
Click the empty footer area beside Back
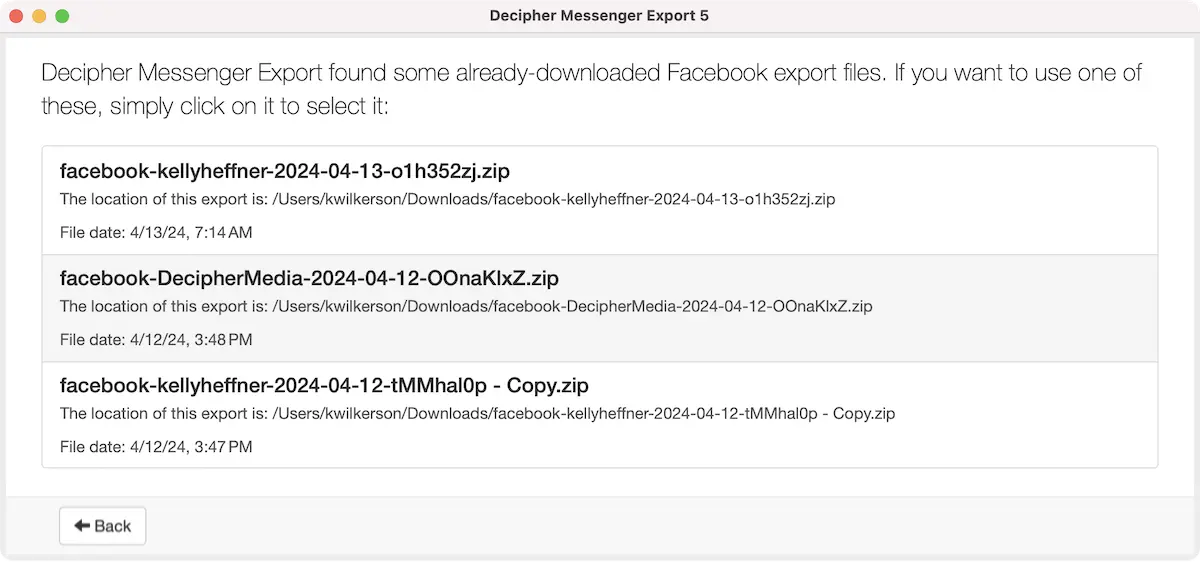tap(650, 526)
